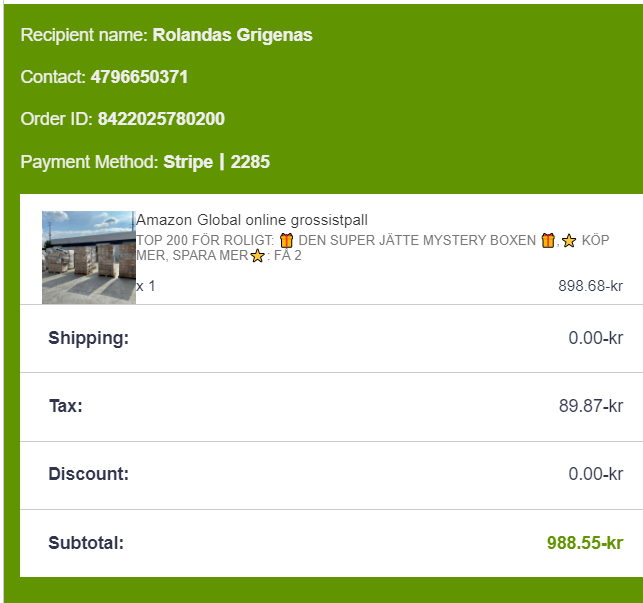Open the pallet product thumbnail image
This screenshot has width=643, height=603.
coord(88,257)
